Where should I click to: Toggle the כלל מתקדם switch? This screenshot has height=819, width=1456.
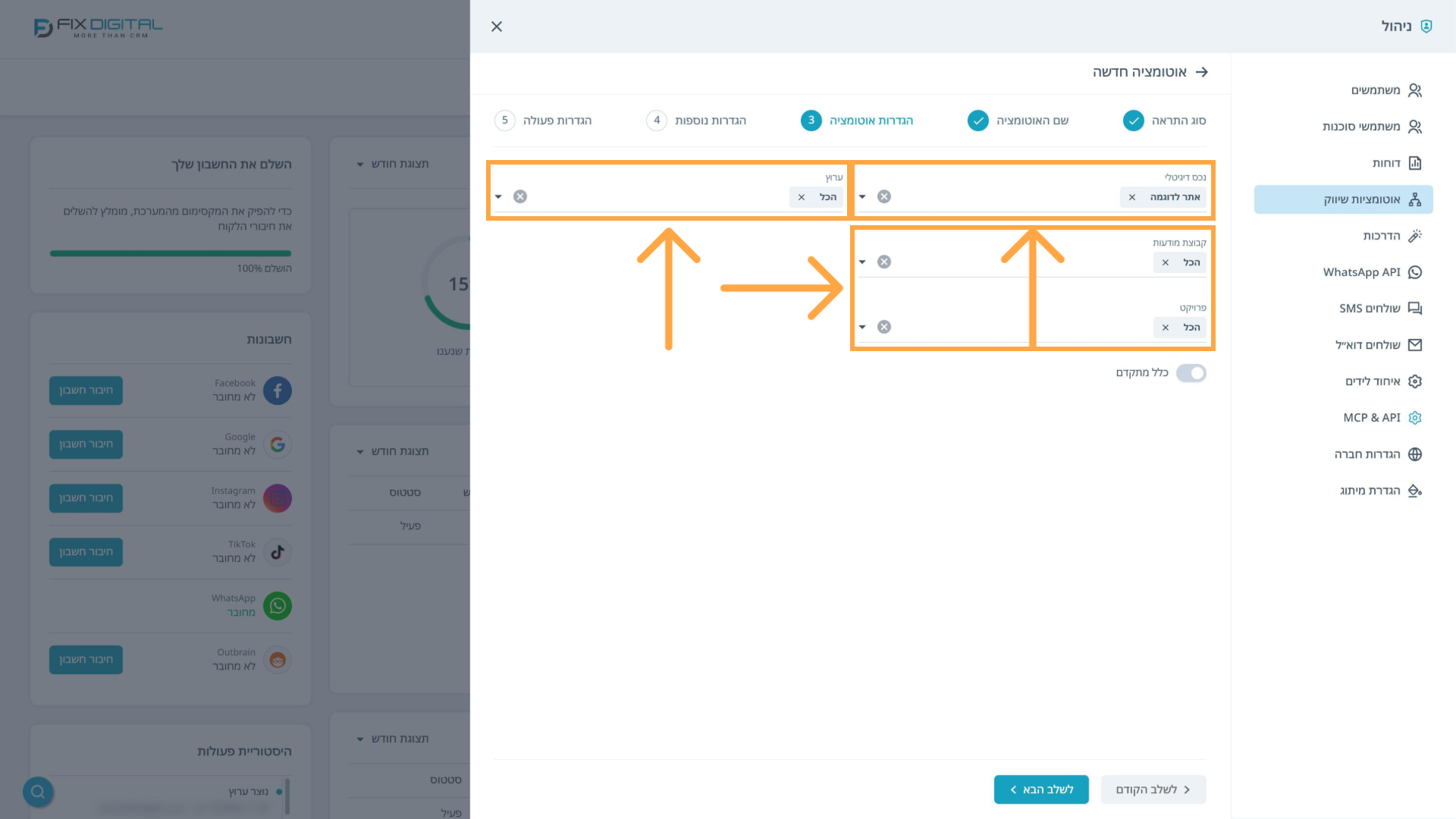pos(1191,373)
